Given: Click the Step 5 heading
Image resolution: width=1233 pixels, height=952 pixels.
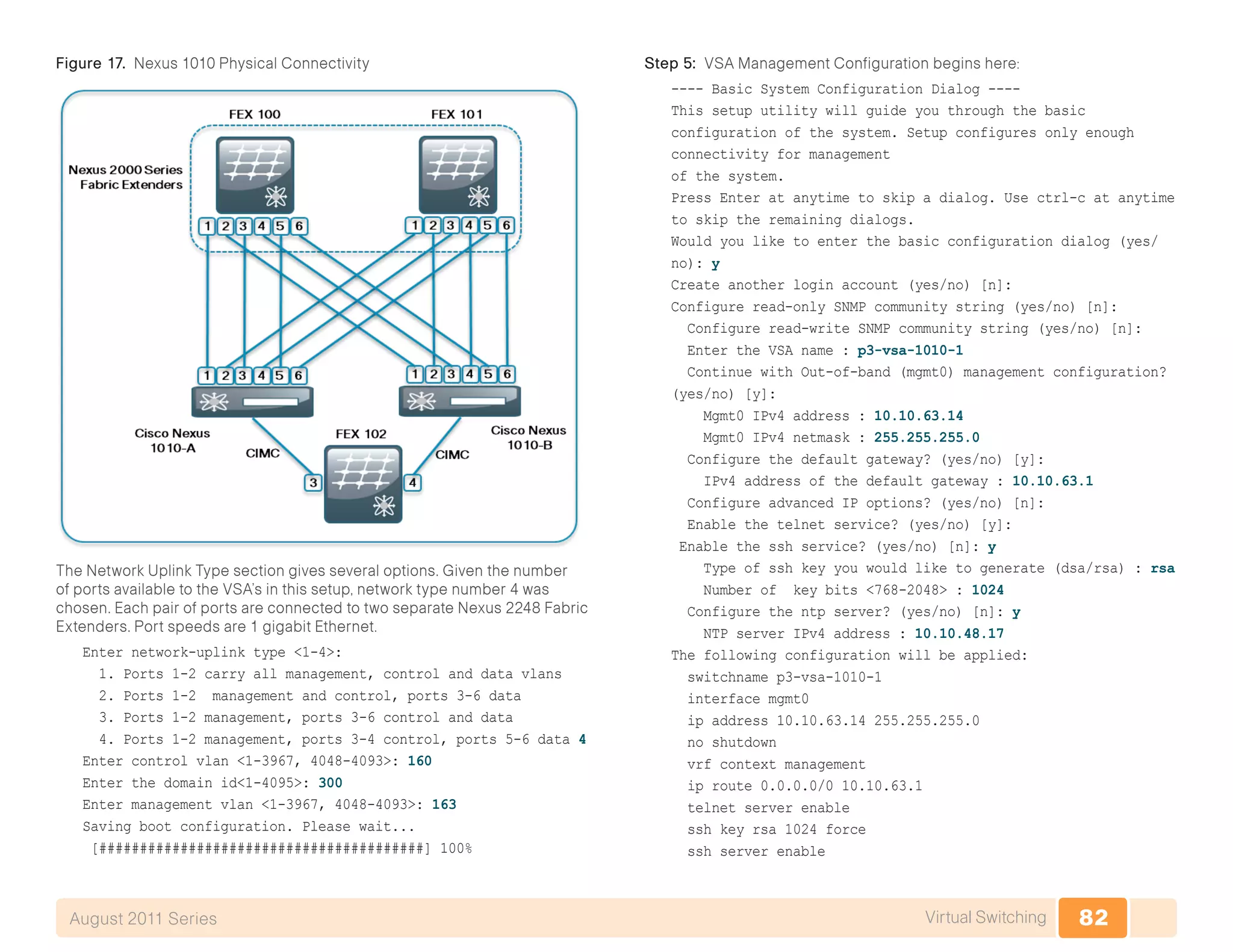Looking at the screenshot, I should (x=831, y=63).
